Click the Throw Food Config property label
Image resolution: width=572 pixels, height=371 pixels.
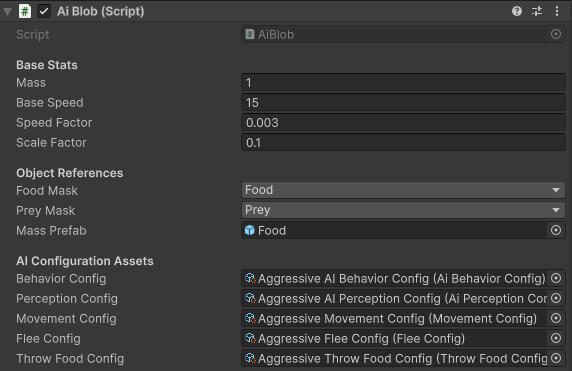point(70,359)
